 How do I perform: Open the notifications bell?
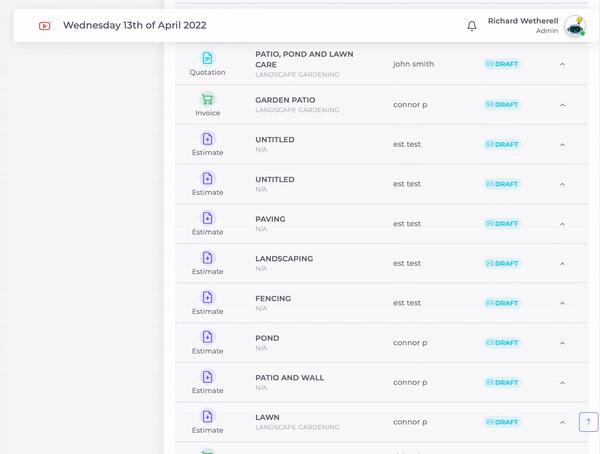[x=472, y=26]
